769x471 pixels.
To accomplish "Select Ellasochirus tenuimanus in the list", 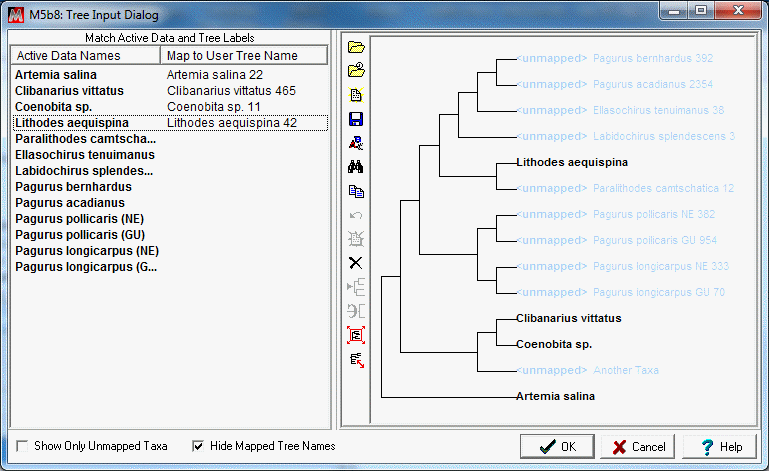I will point(85,155).
